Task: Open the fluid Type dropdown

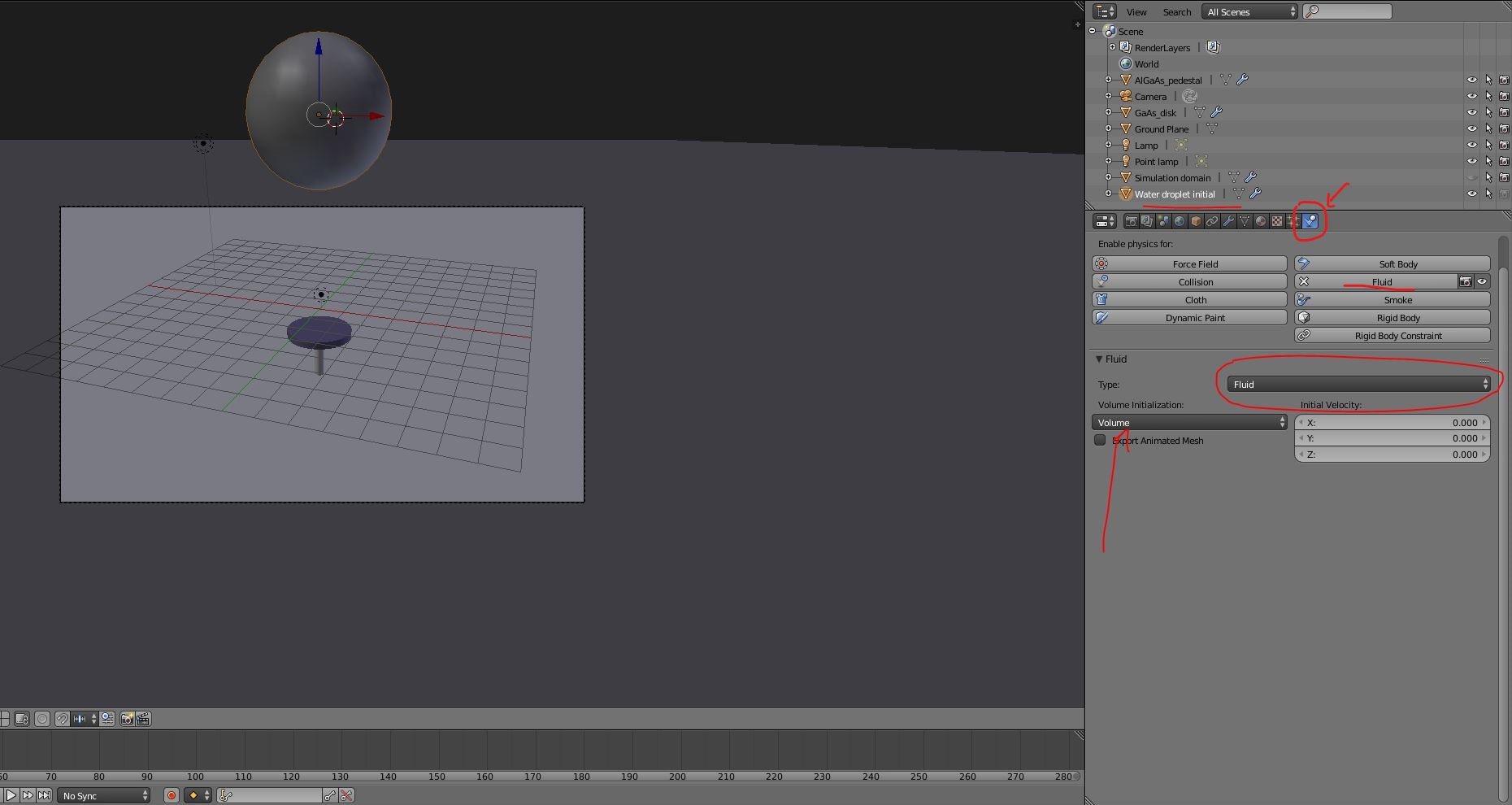Action: point(1359,384)
